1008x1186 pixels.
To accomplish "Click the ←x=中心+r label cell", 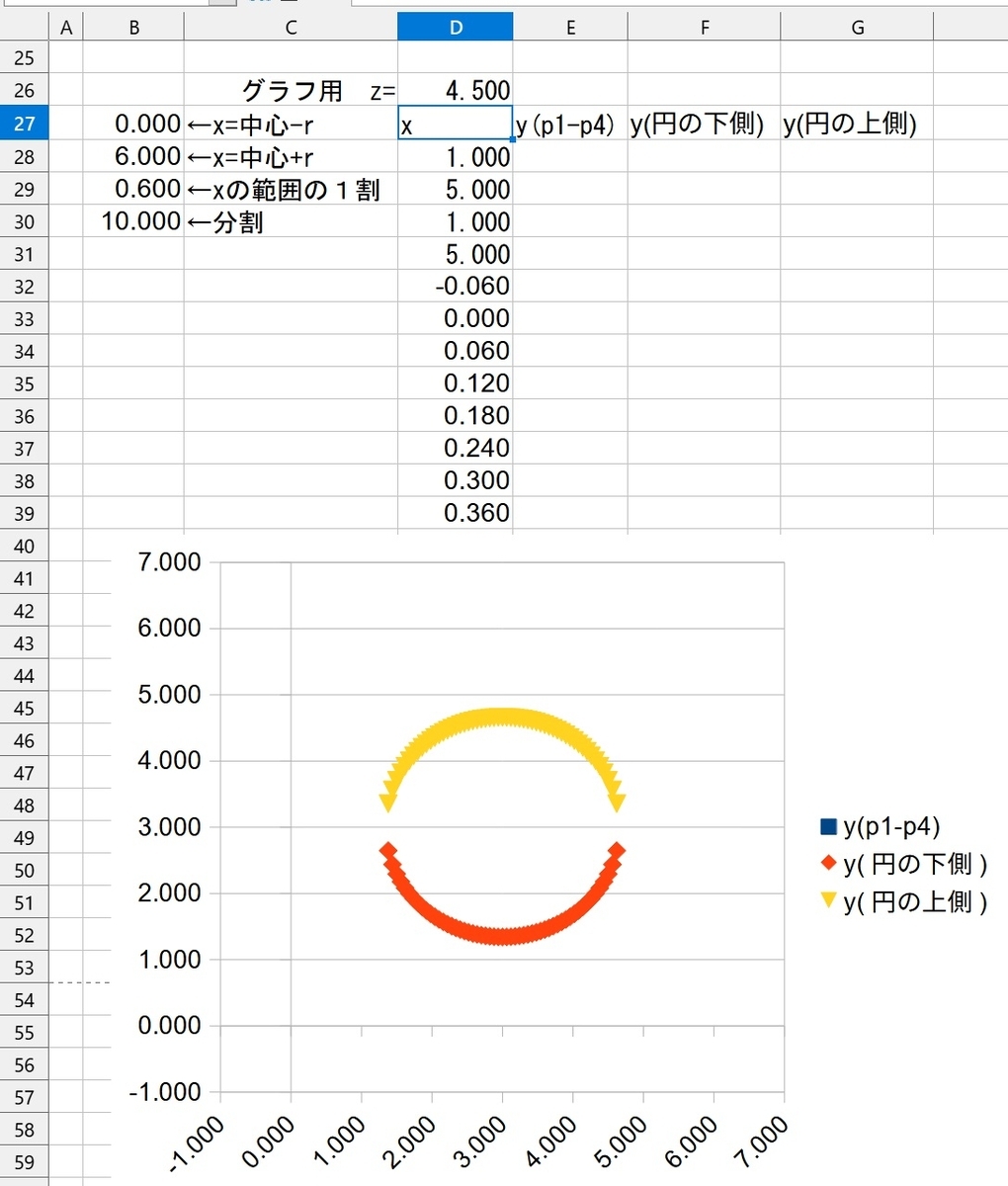I will point(291,156).
